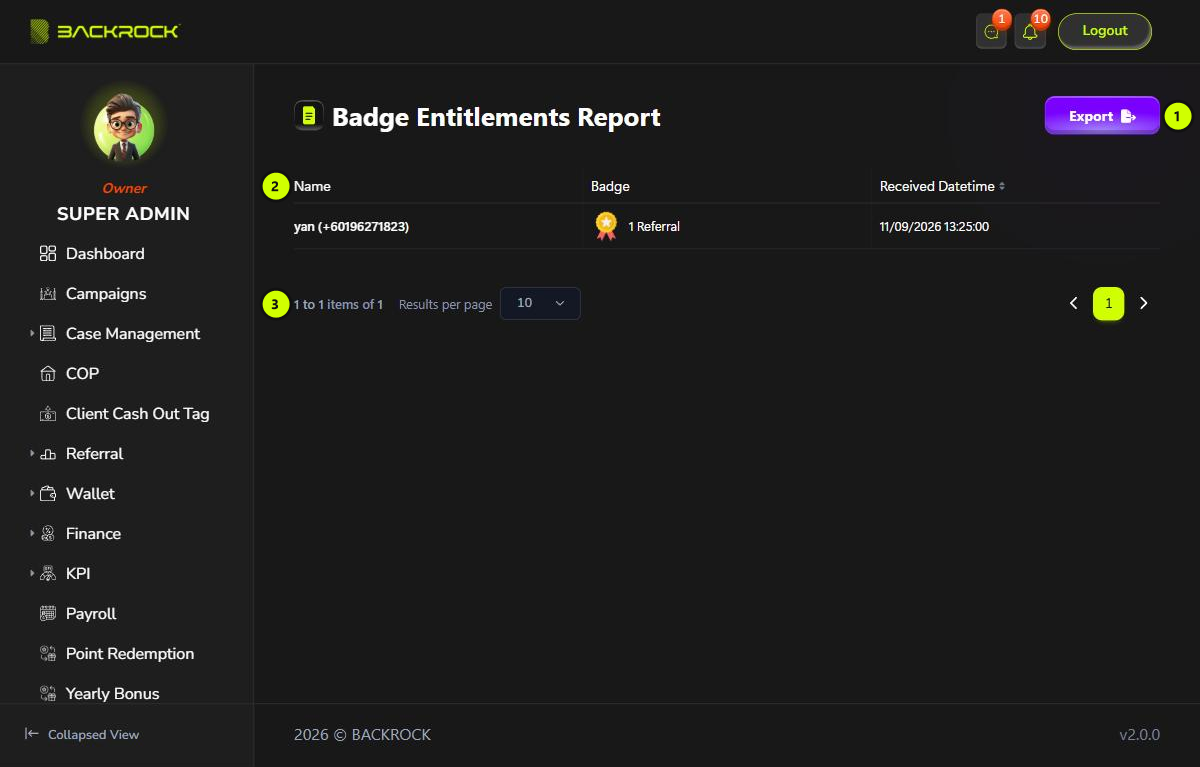The width and height of the screenshot is (1200, 767).
Task: Click the COP house icon
Action: (48, 374)
